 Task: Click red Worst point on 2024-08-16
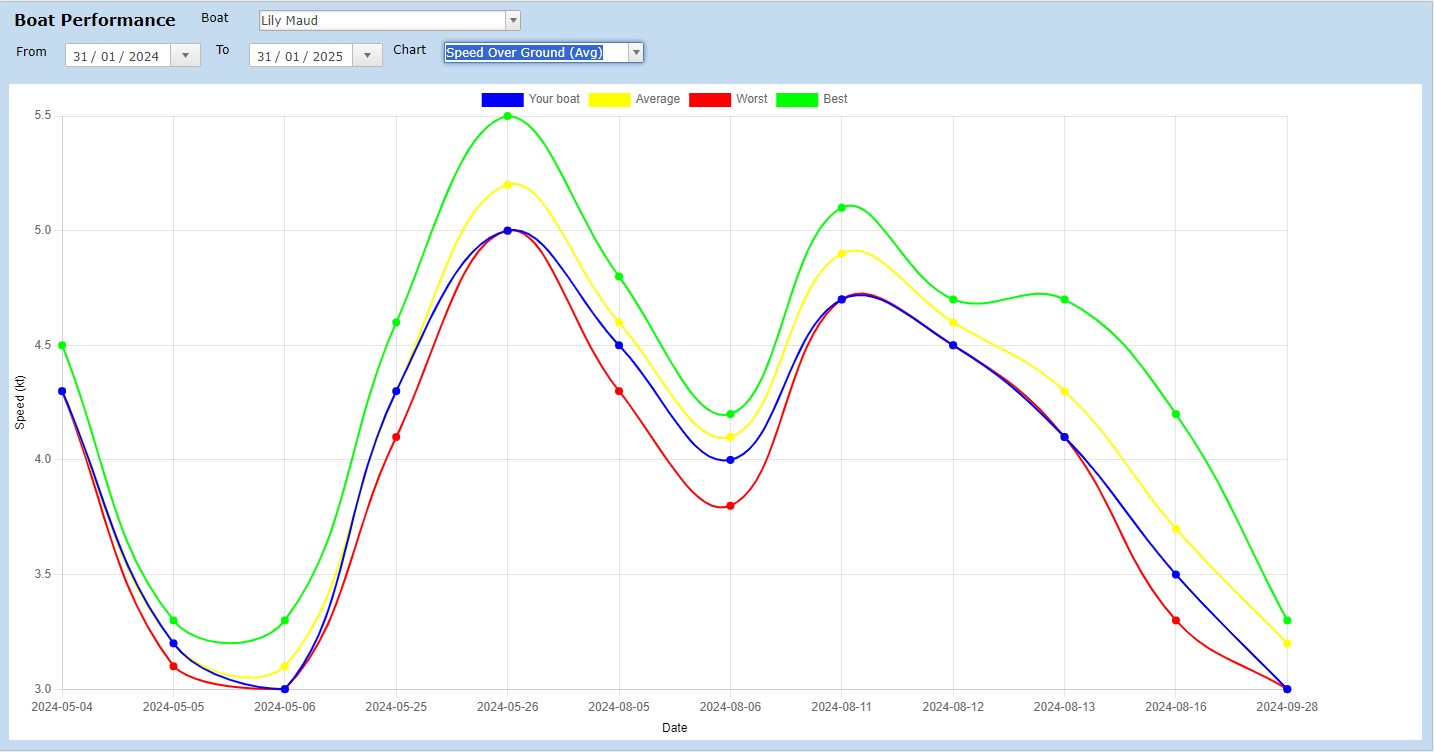coord(1176,620)
